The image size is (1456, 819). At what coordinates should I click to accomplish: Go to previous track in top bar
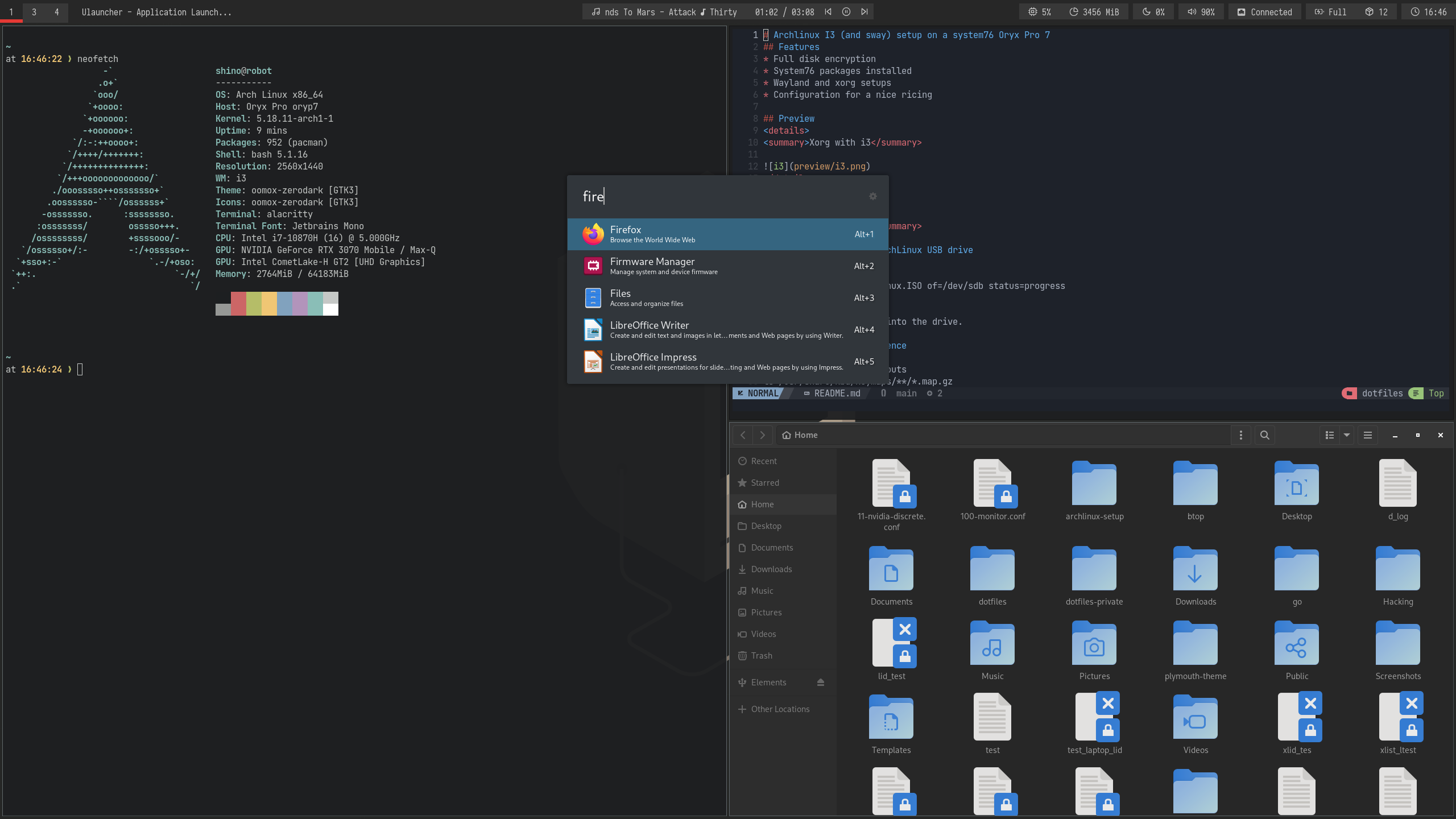click(x=828, y=12)
